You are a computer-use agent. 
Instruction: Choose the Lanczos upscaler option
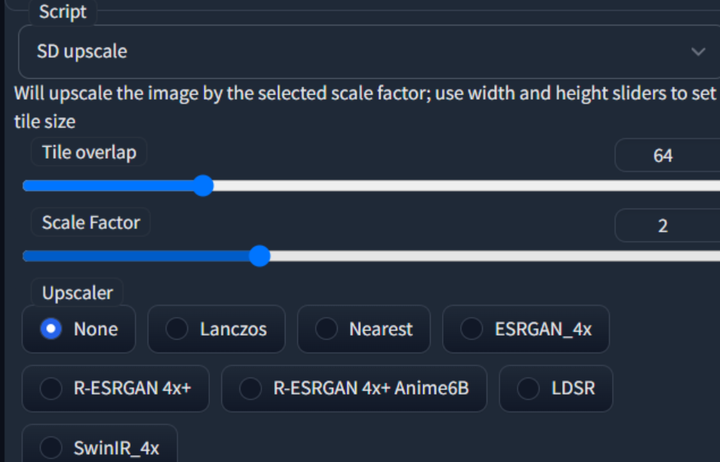(177, 329)
